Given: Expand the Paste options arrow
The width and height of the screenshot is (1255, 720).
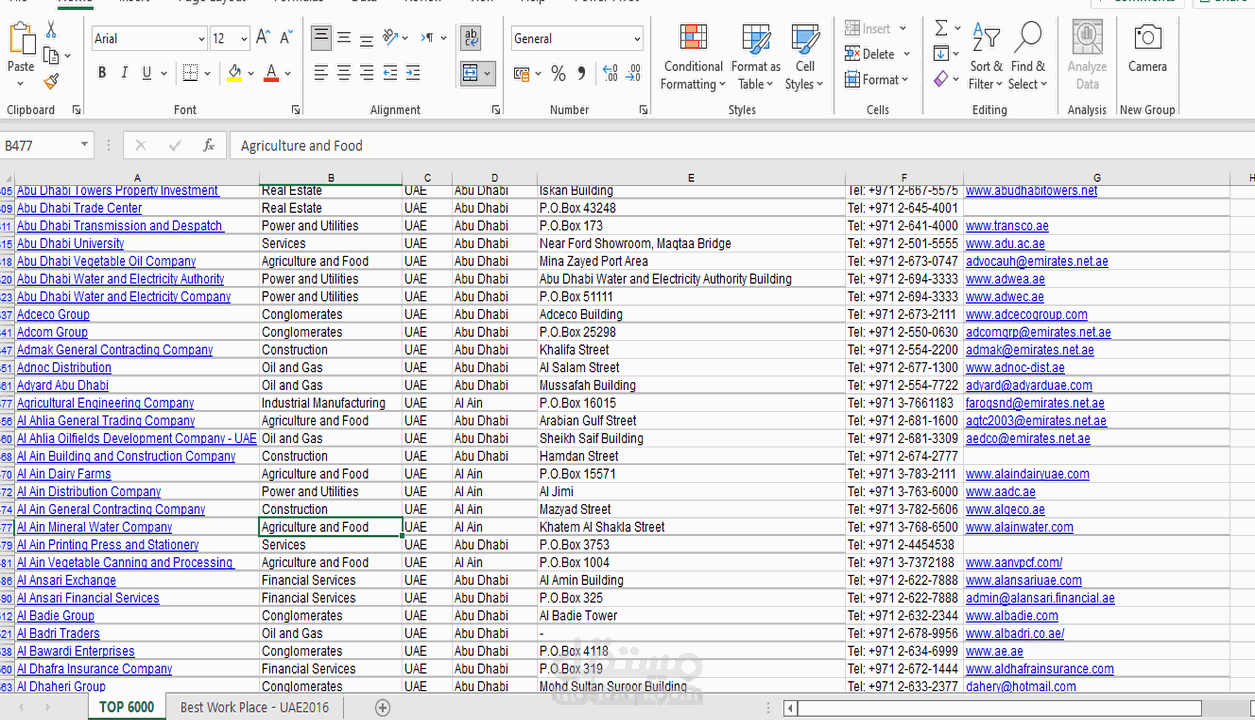Looking at the screenshot, I should point(21,83).
